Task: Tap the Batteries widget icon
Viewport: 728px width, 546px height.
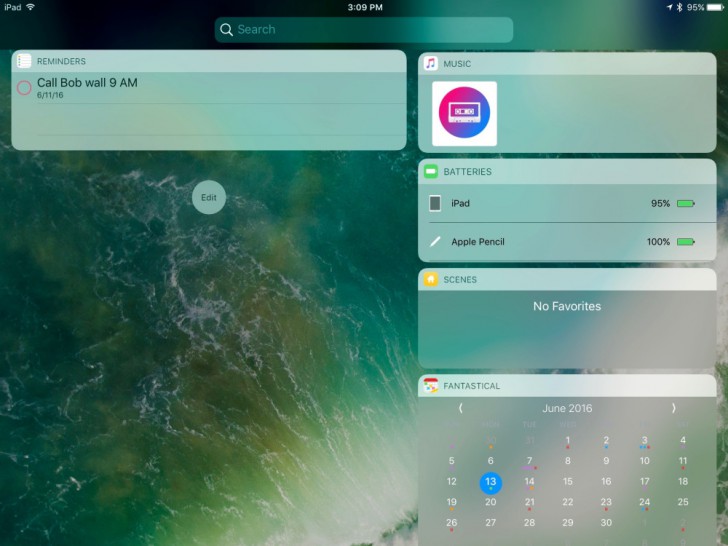Action: point(431,171)
